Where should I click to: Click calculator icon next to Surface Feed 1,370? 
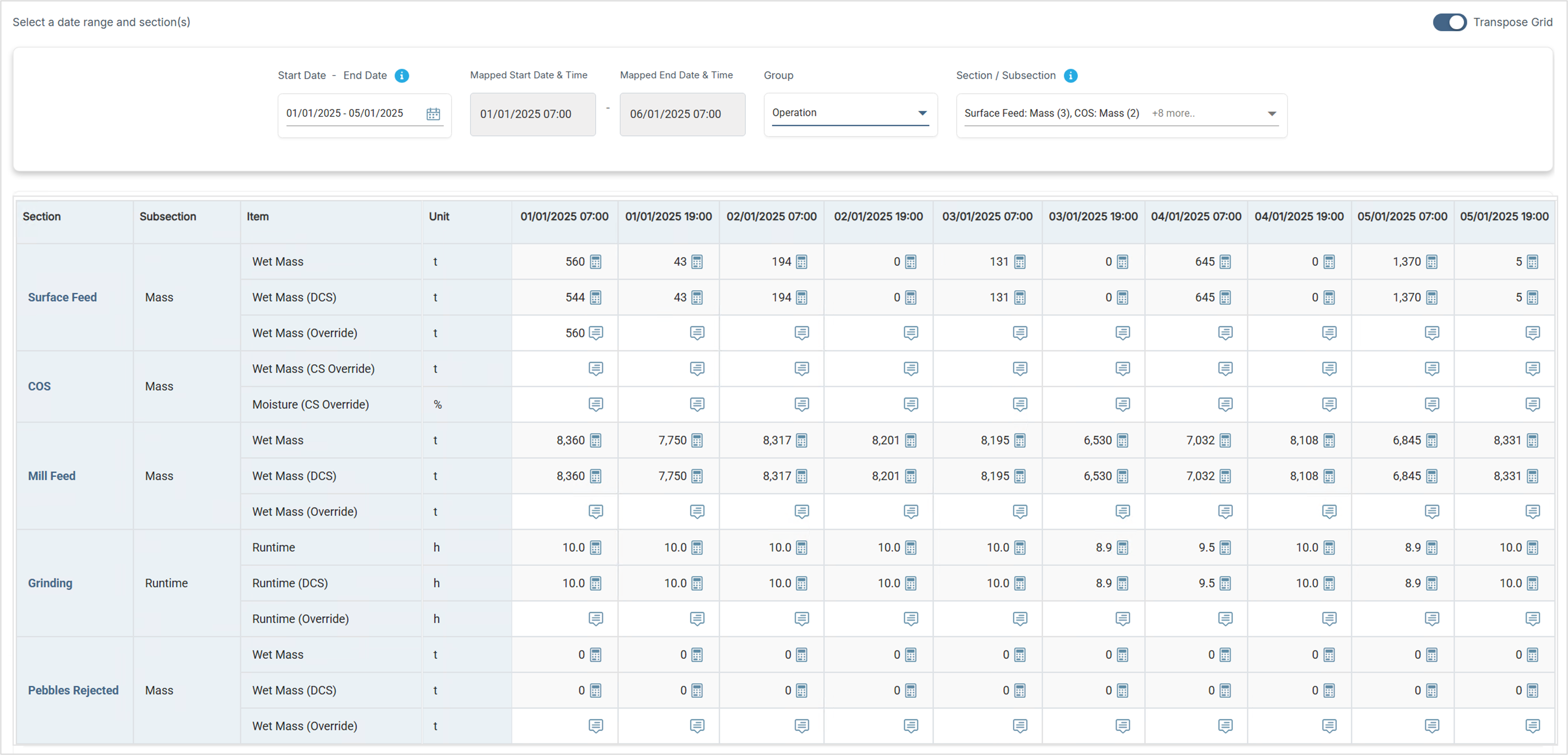1432,262
